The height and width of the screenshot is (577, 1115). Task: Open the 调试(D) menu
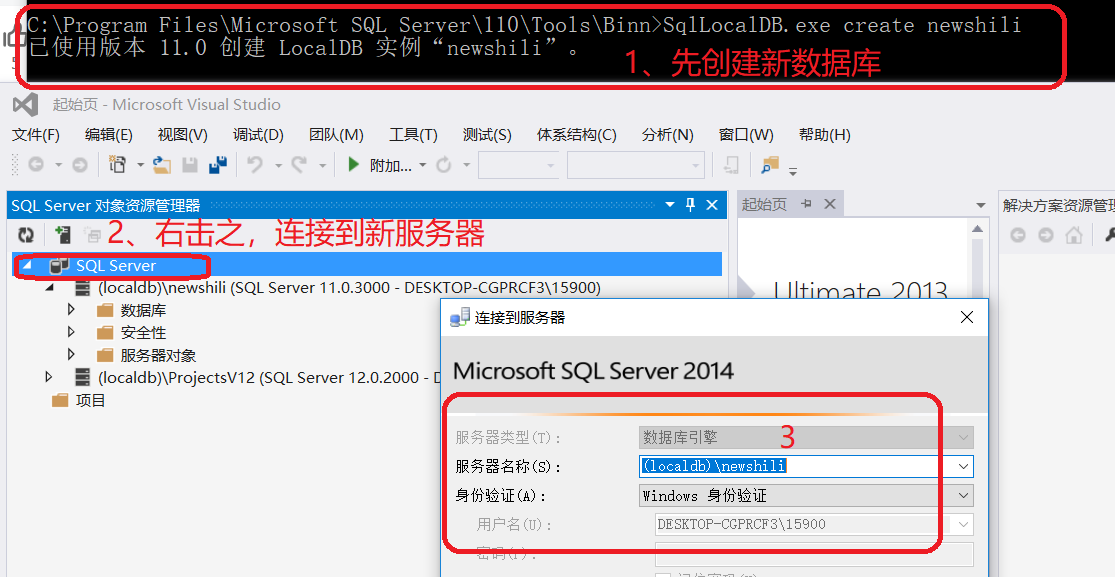pyautogui.click(x=258, y=135)
